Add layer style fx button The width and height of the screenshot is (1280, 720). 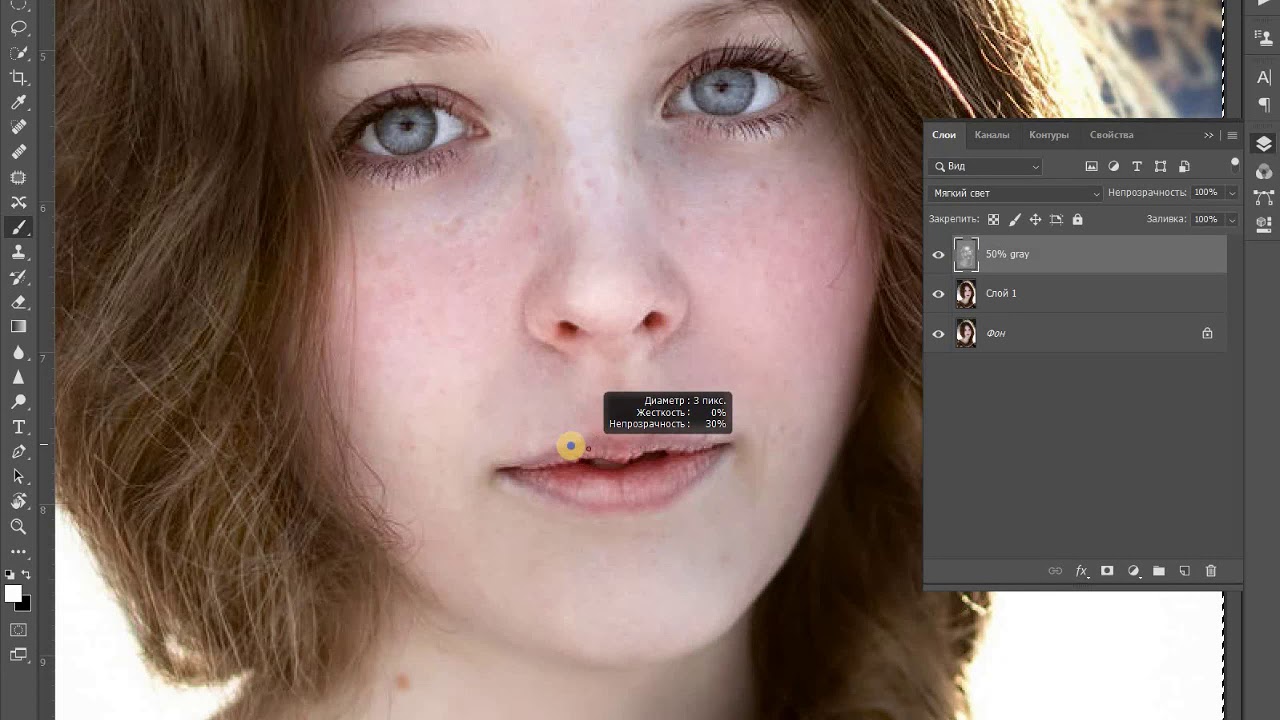point(1081,571)
